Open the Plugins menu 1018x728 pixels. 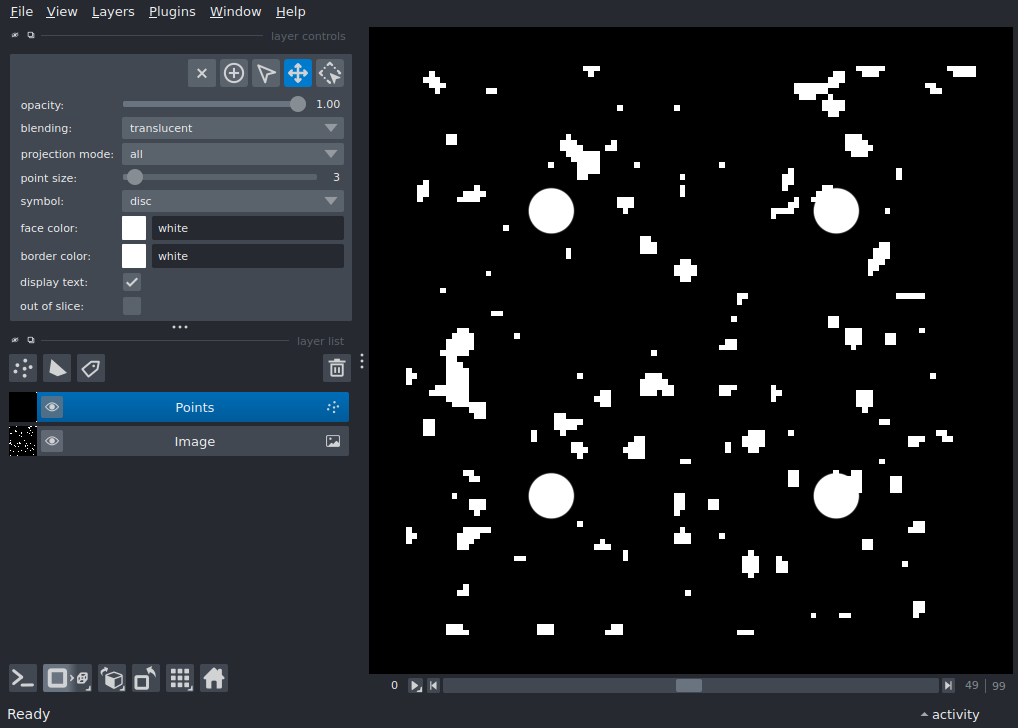[172, 12]
